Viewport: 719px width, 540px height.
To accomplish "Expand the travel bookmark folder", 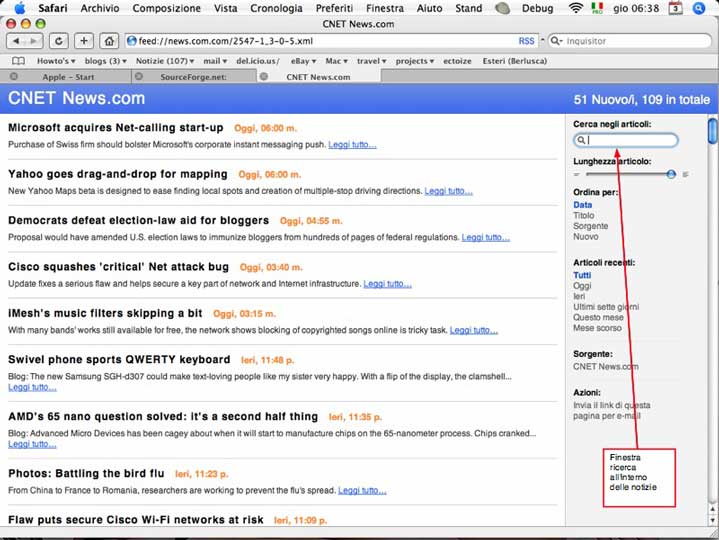I will coord(371,61).
